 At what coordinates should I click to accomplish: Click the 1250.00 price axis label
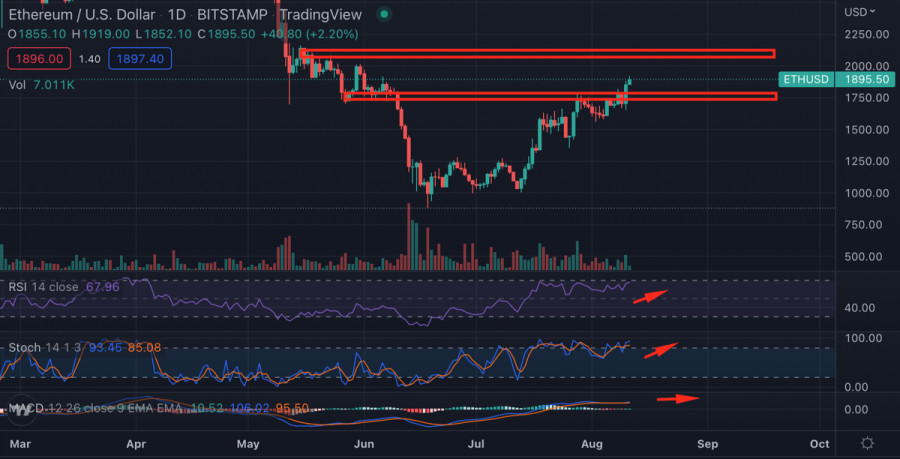coord(867,161)
